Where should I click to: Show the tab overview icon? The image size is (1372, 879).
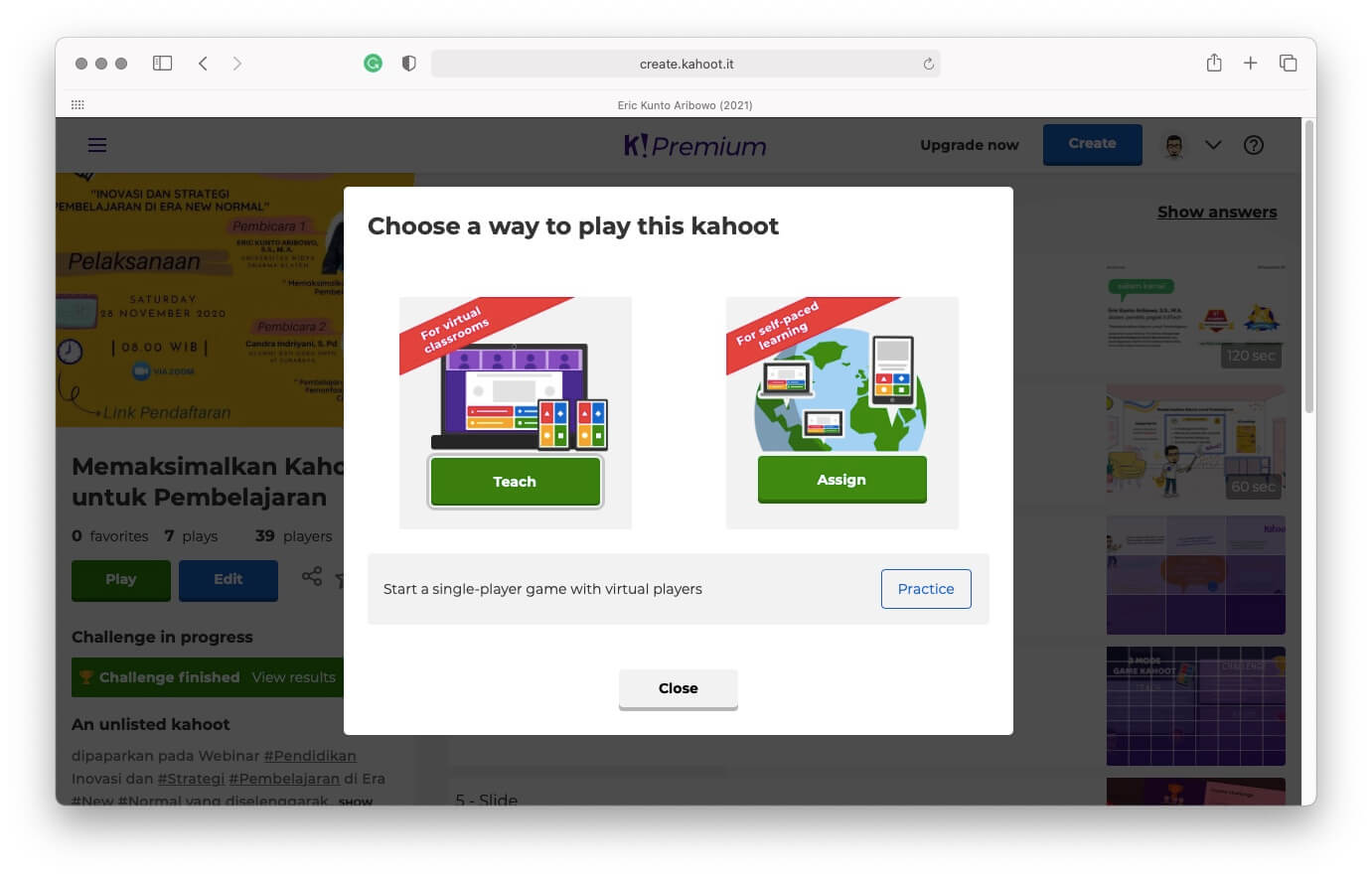pos(1289,64)
